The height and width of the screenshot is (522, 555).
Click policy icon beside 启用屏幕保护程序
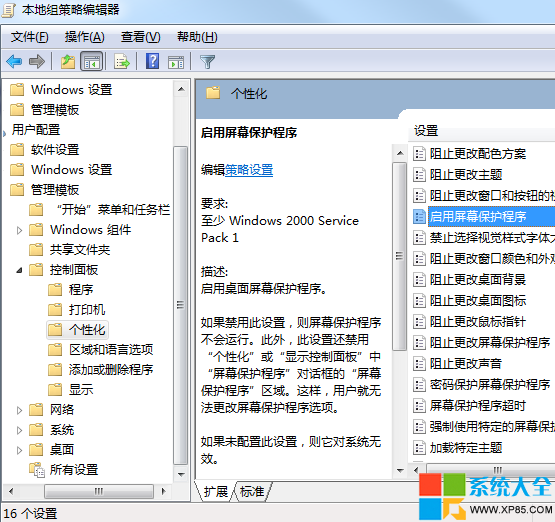(x=419, y=217)
